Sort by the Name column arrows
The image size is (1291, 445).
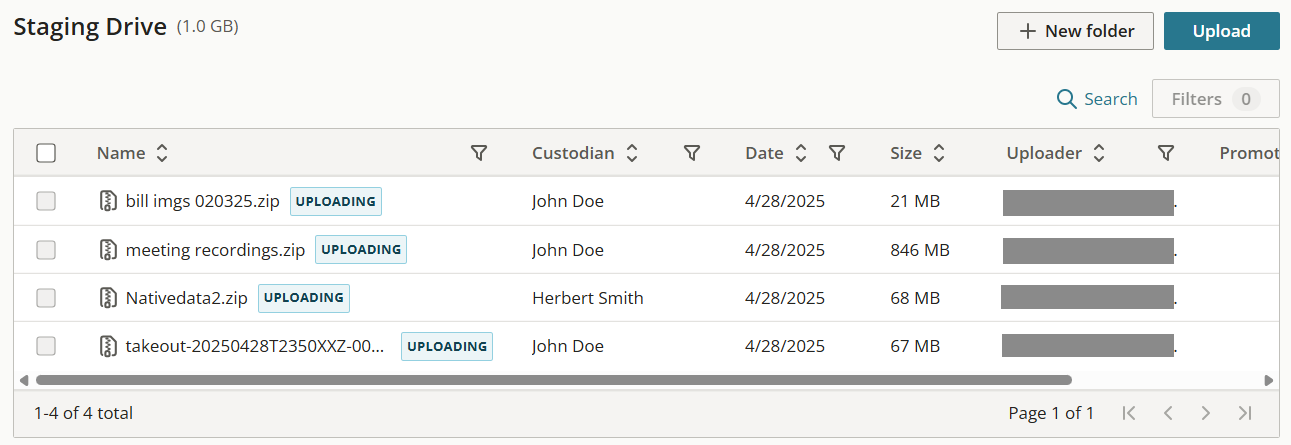(x=161, y=153)
